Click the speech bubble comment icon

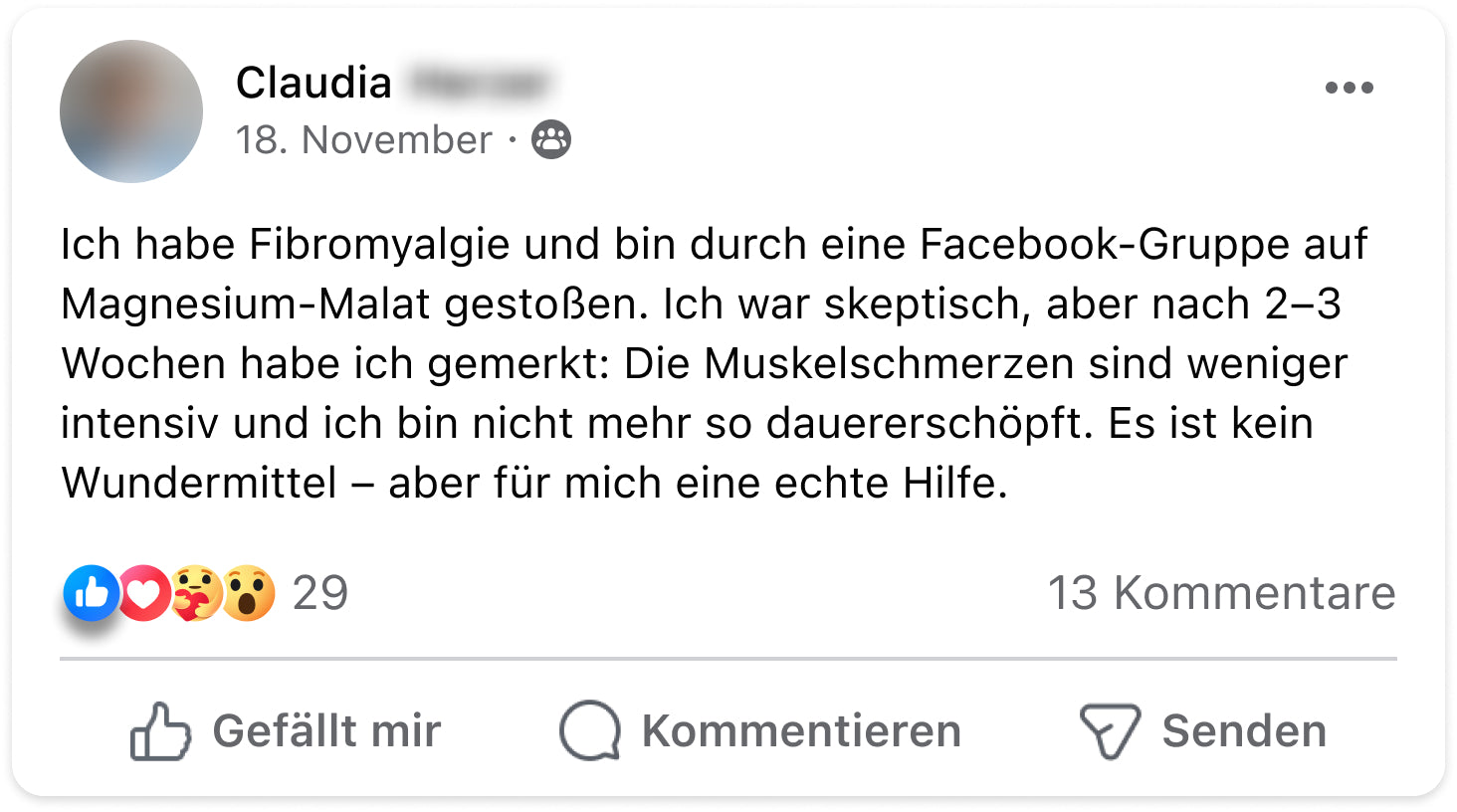pos(590,731)
